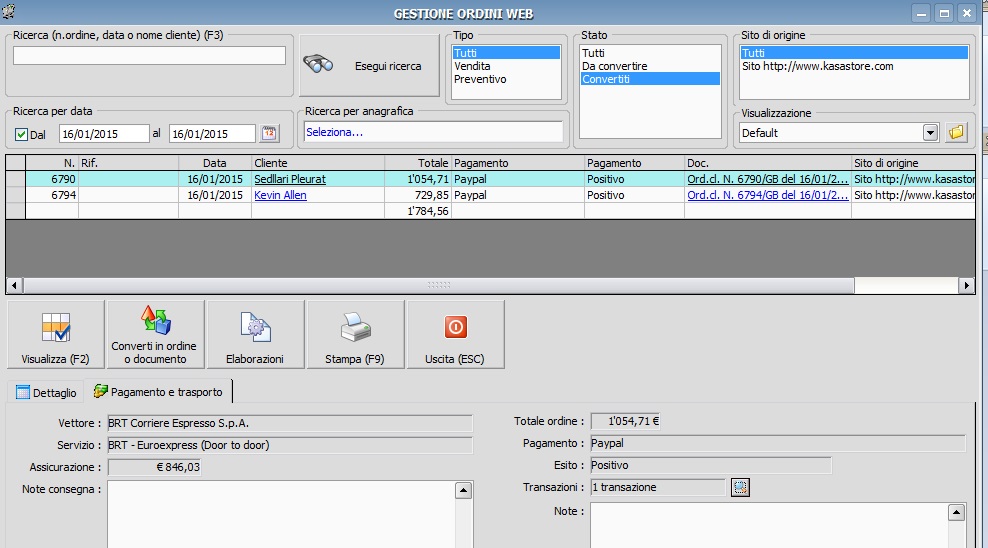The height and width of the screenshot is (548, 988).
Task: Toggle the Dal date filter checkbox
Action: point(21,134)
